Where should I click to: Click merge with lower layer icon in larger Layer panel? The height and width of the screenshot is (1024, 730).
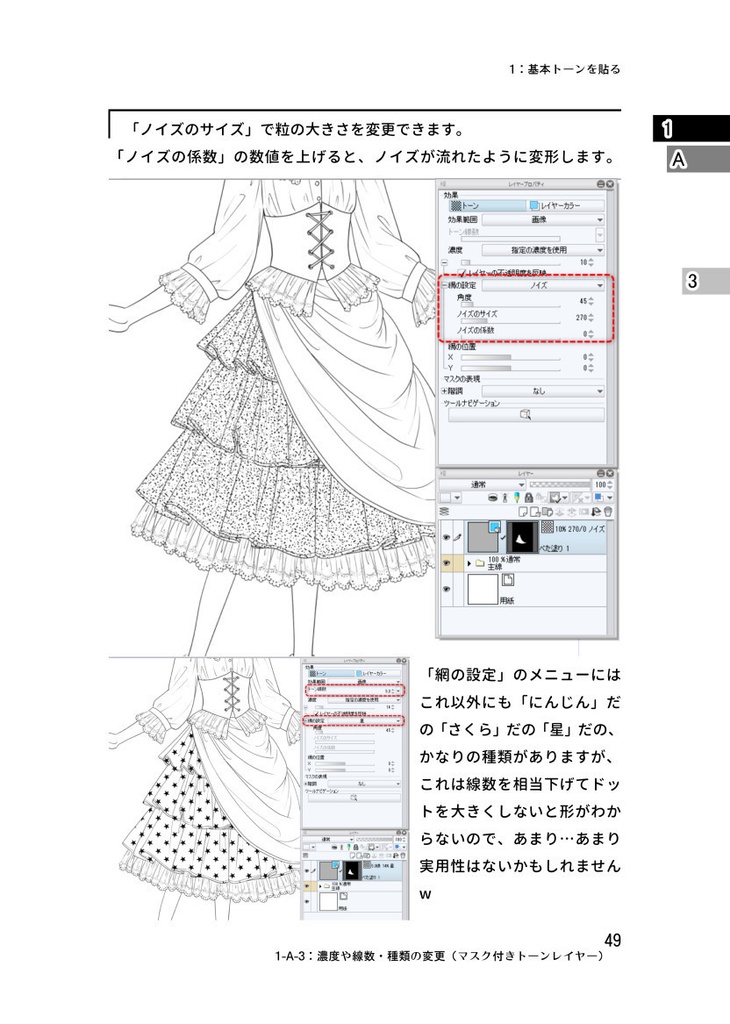pyautogui.click(x=572, y=511)
